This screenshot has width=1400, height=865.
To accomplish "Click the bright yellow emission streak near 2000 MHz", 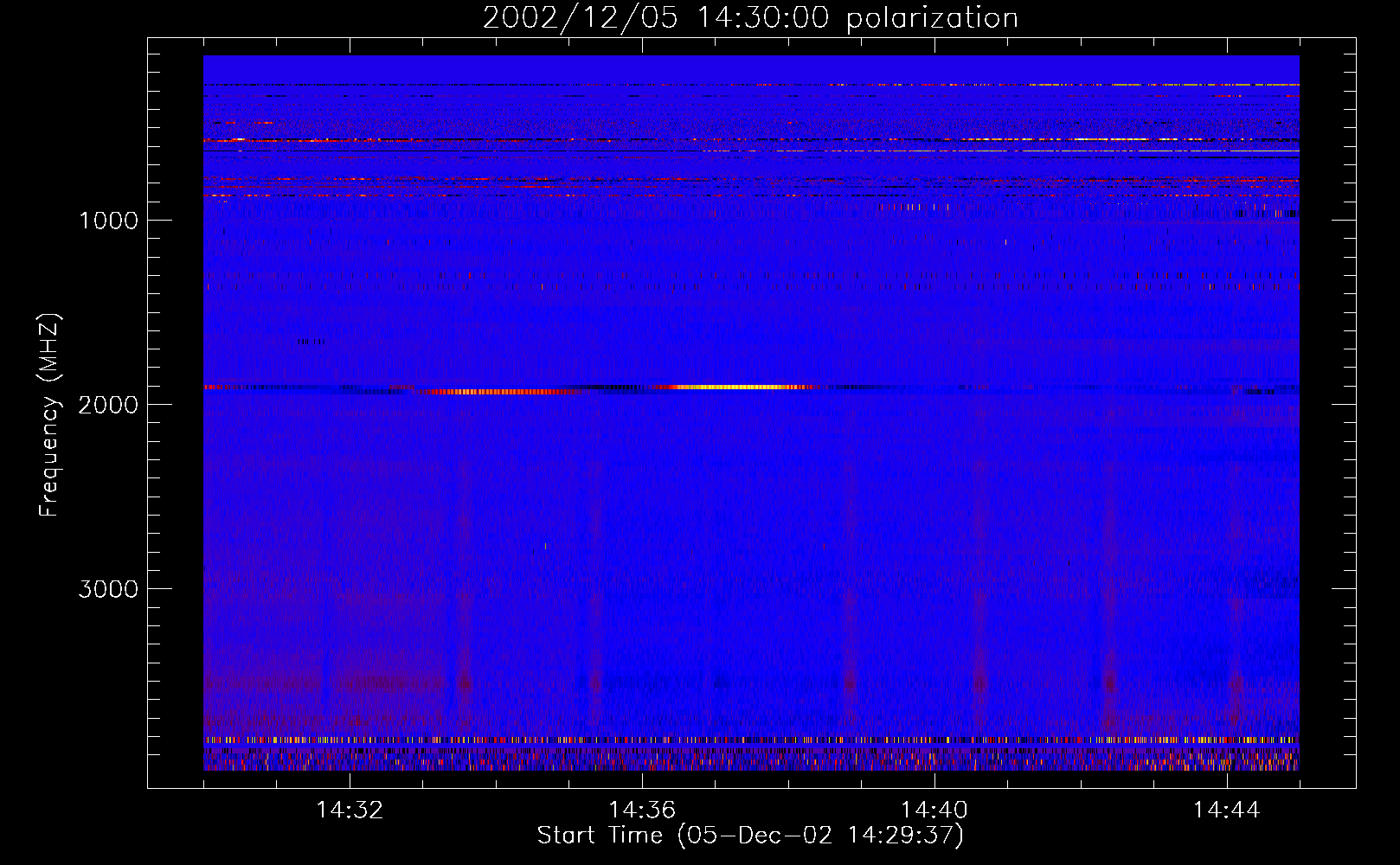I will 735,388.
